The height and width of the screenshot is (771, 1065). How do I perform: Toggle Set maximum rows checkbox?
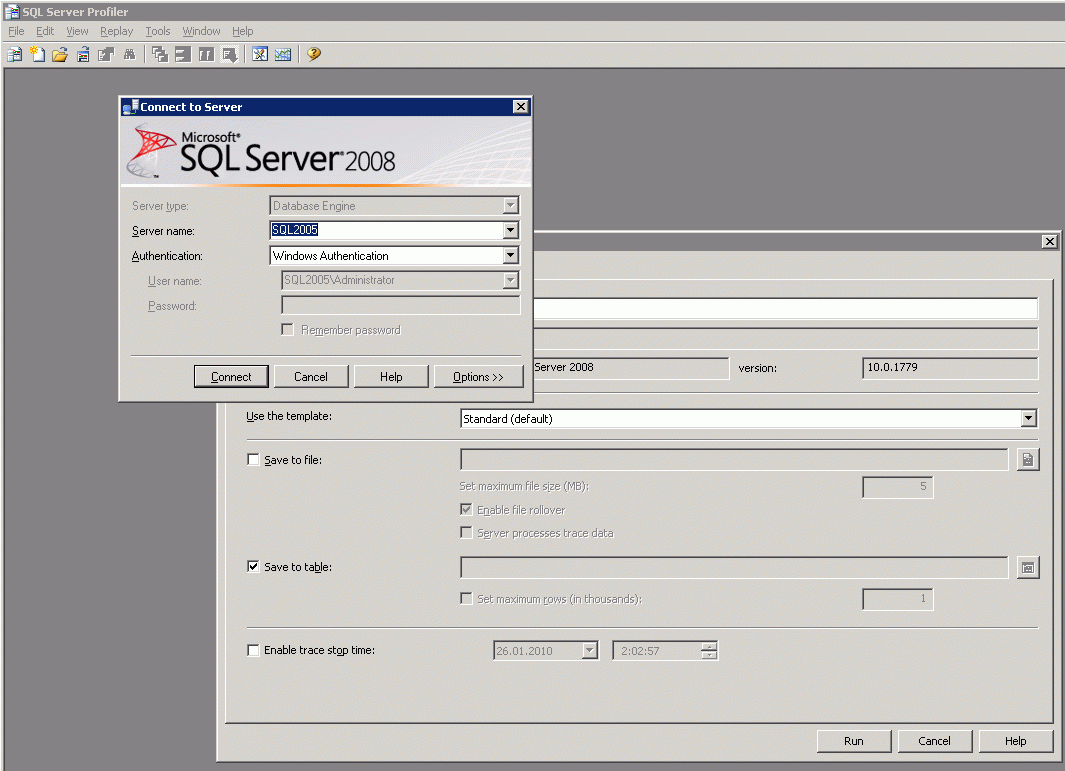point(466,598)
